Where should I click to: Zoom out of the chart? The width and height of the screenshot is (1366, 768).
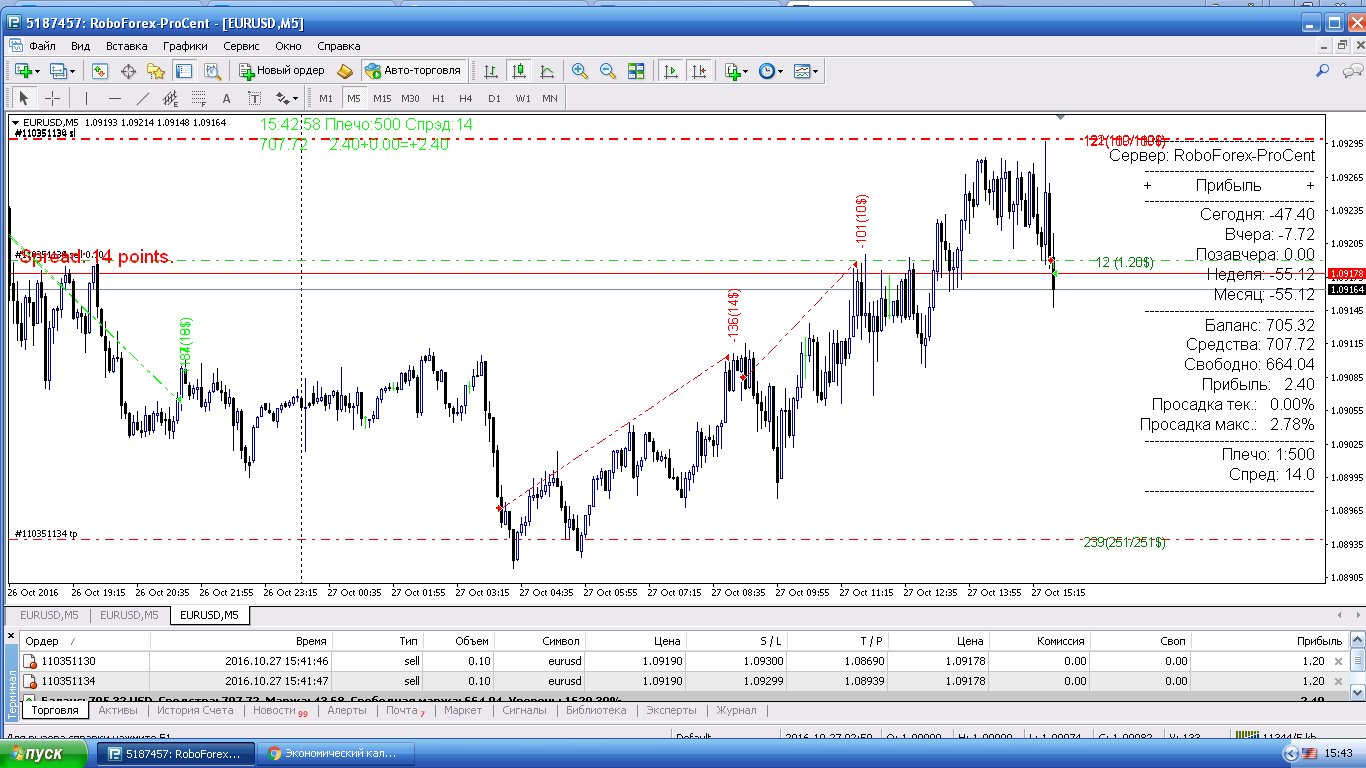pos(608,71)
